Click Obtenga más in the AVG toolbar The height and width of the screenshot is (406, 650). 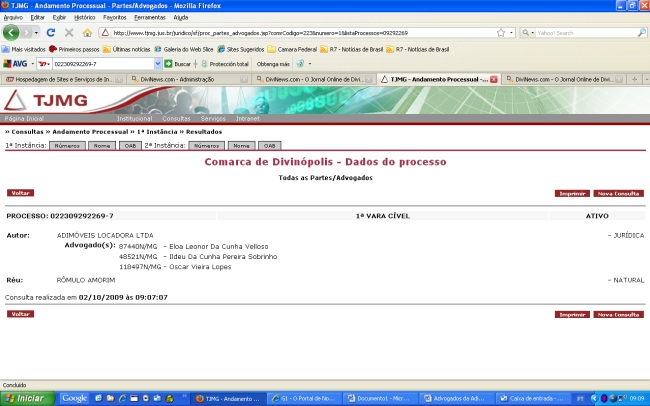tap(273, 64)
